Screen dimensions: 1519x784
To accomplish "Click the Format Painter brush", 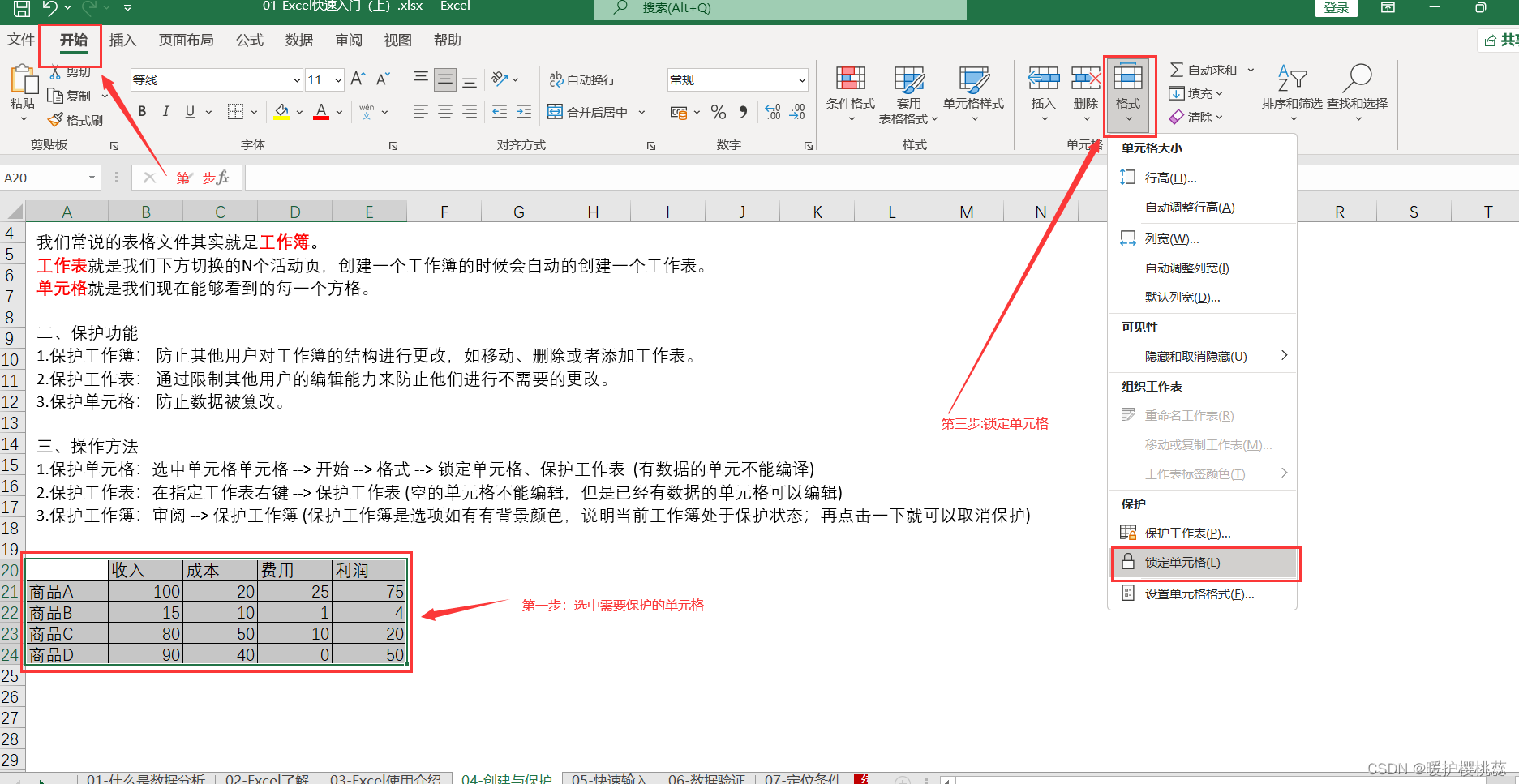I will click(x=55, y=120).
